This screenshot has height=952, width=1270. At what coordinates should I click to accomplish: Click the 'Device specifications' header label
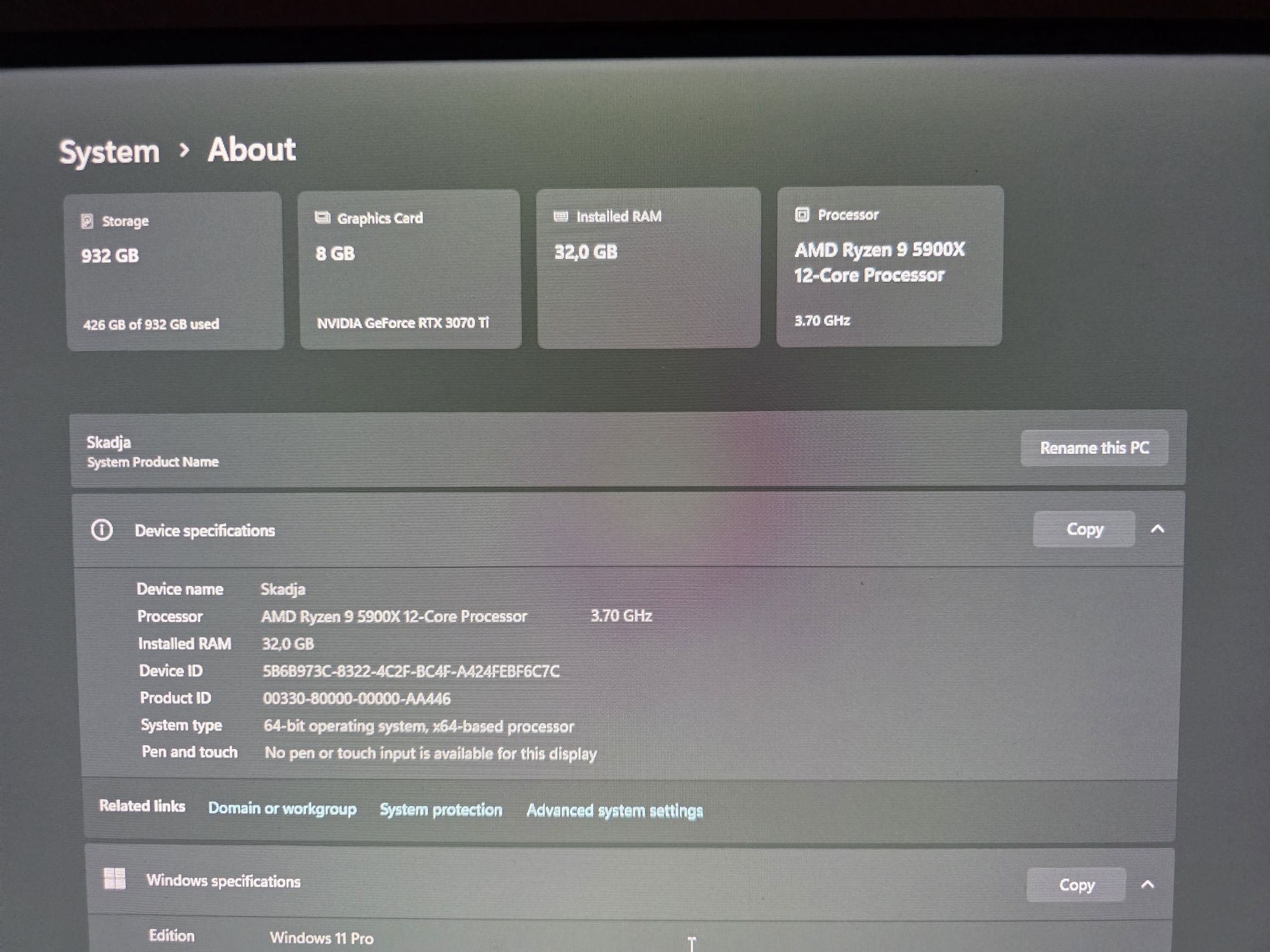click(204, 531)
